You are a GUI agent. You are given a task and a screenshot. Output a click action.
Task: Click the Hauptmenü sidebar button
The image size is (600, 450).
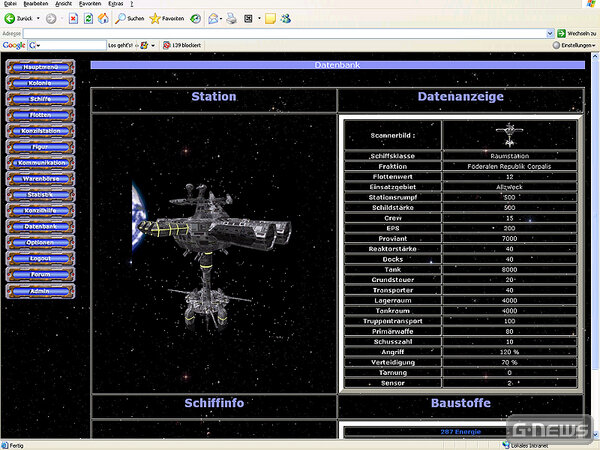tap(41, 67)
